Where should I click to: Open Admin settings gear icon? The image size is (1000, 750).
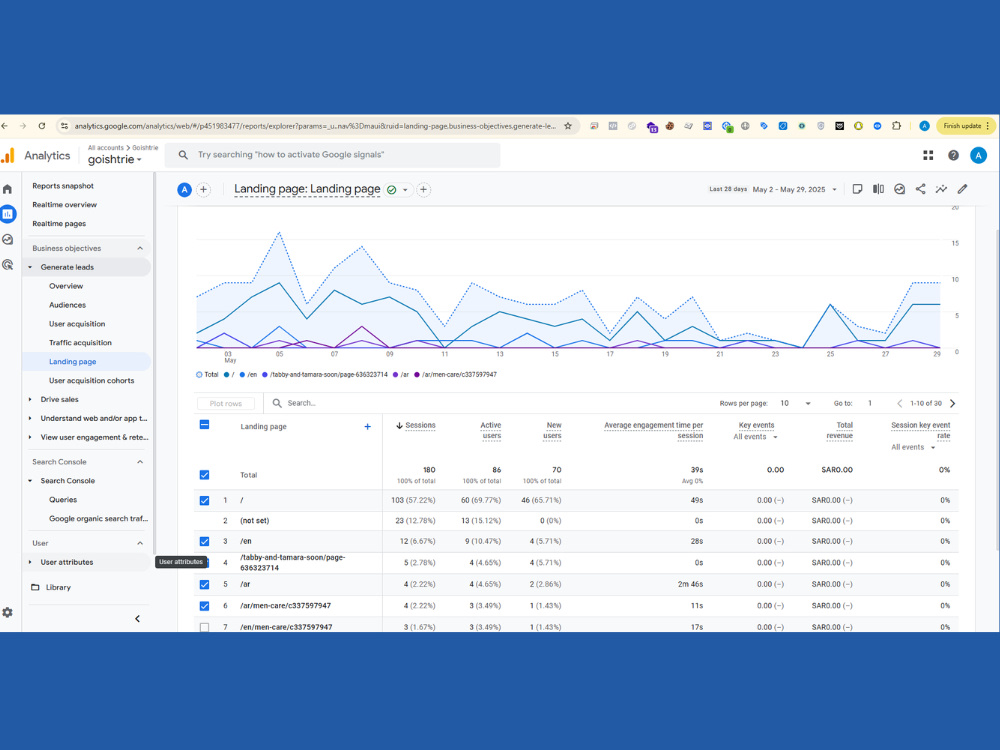tap(8, 612)
